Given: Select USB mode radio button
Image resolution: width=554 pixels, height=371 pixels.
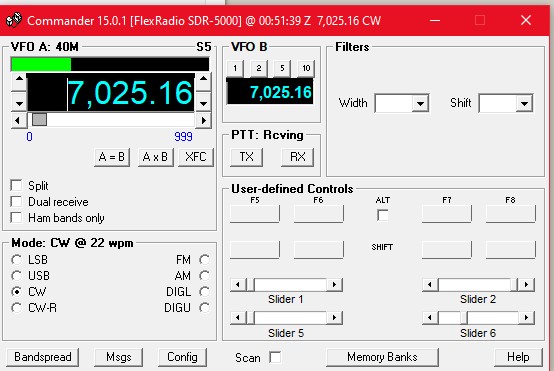Looking at the screenshot, I should tap(16, 276).
